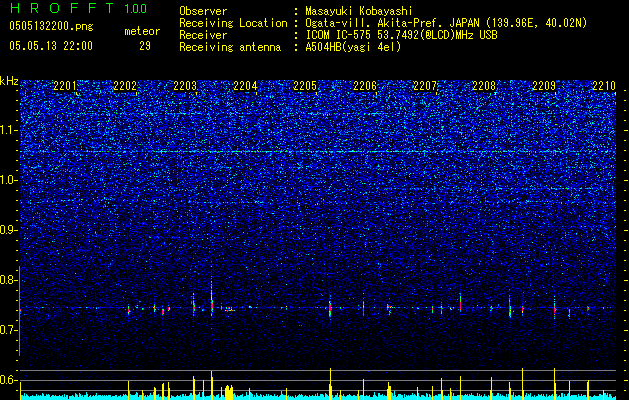Click the 2204 time marker
Image resolution: width=629 pixels, height=400 pixels.
point(245,85)
